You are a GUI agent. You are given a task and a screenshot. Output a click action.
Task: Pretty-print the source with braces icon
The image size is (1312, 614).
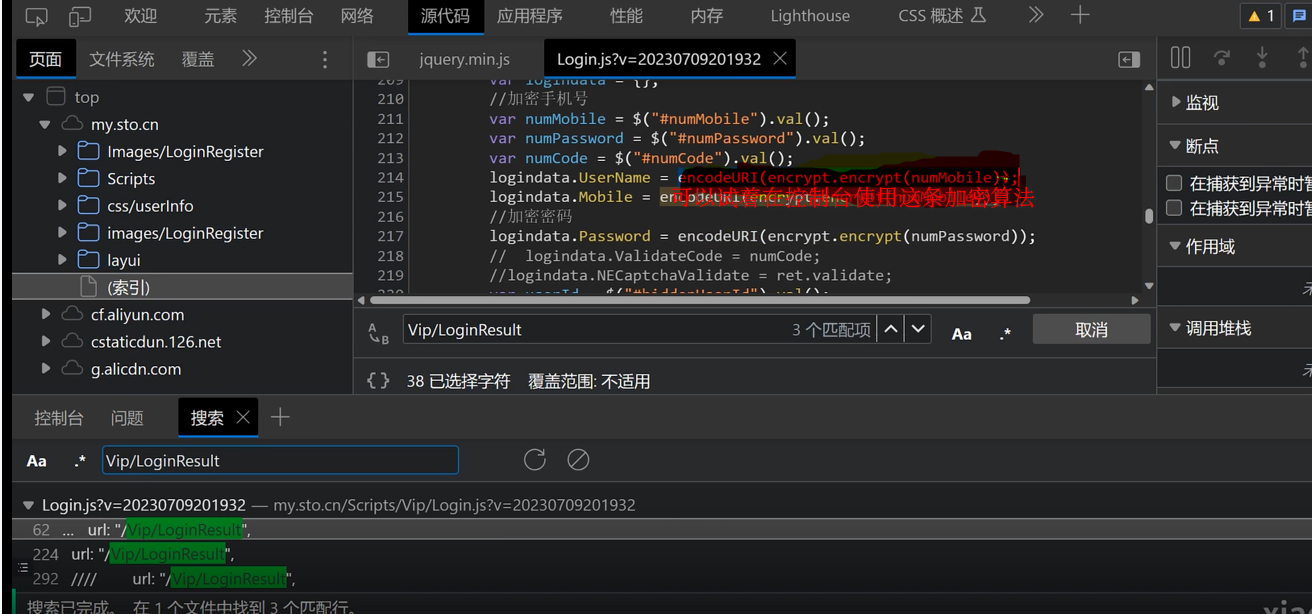pos(378,381)
